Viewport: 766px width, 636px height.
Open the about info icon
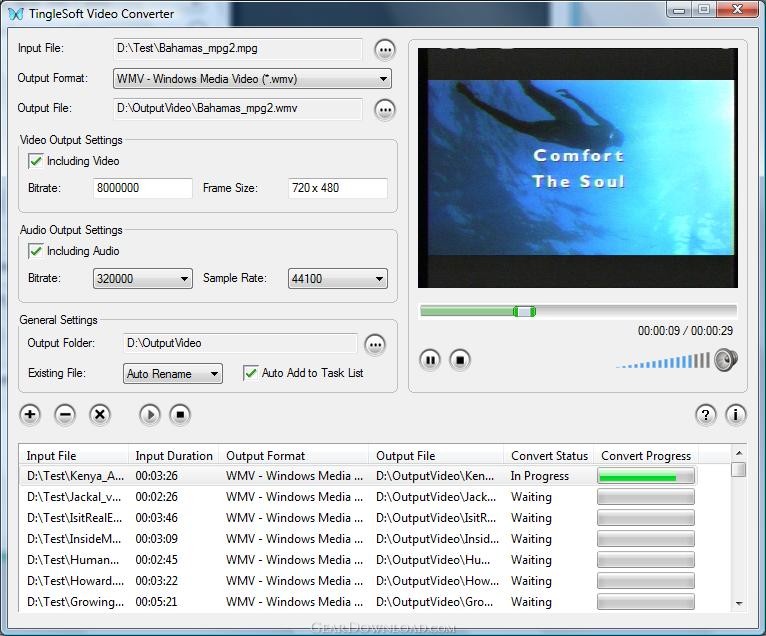pyautogui.click(x=735, y=415)
